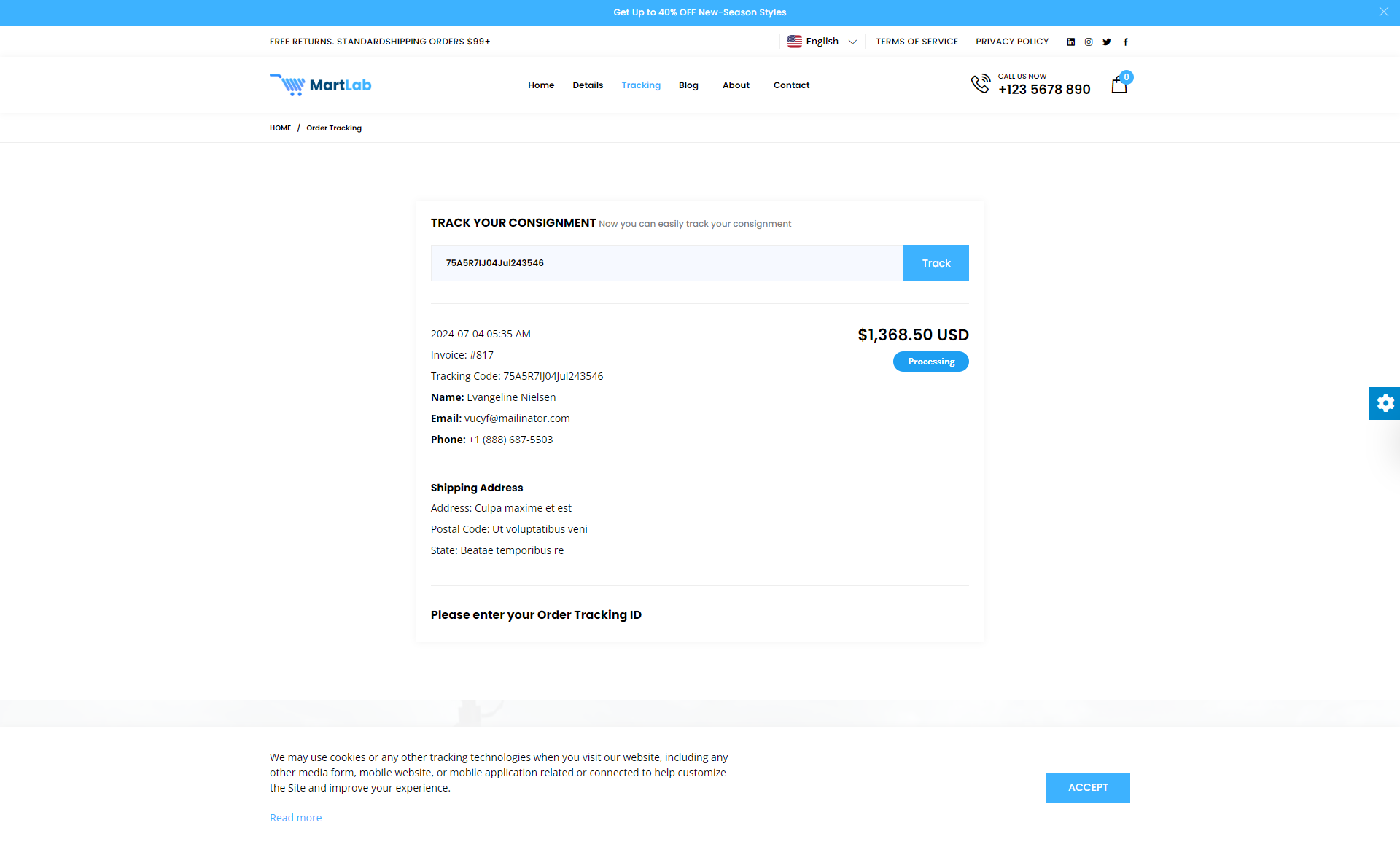The width and height of the screenshot is (1400, 847).
Task: Open Privacy Policy link
Action: (1012, 42)
